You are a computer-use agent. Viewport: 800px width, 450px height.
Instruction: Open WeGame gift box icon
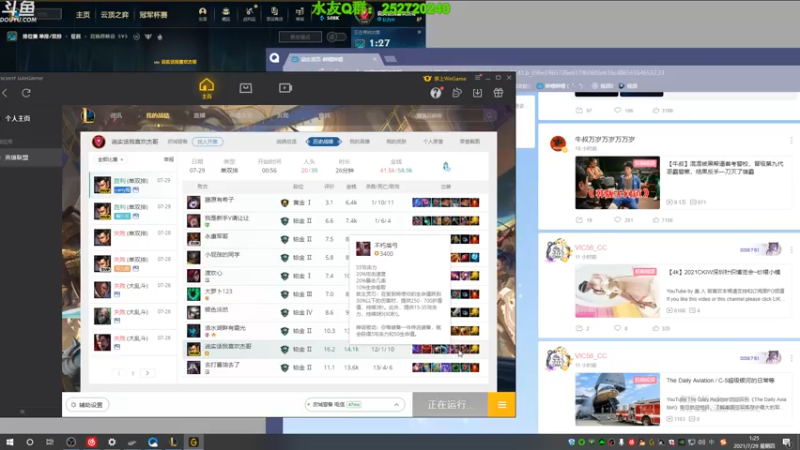[498, 92]
